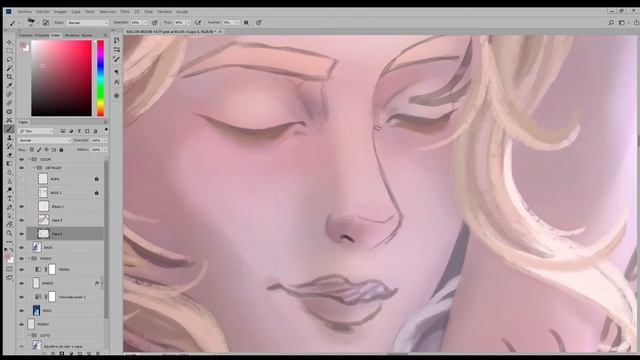Close the SAILOR MOON document tab
The width and height of the screenshot is (640, 360).
tap(220, 31)
